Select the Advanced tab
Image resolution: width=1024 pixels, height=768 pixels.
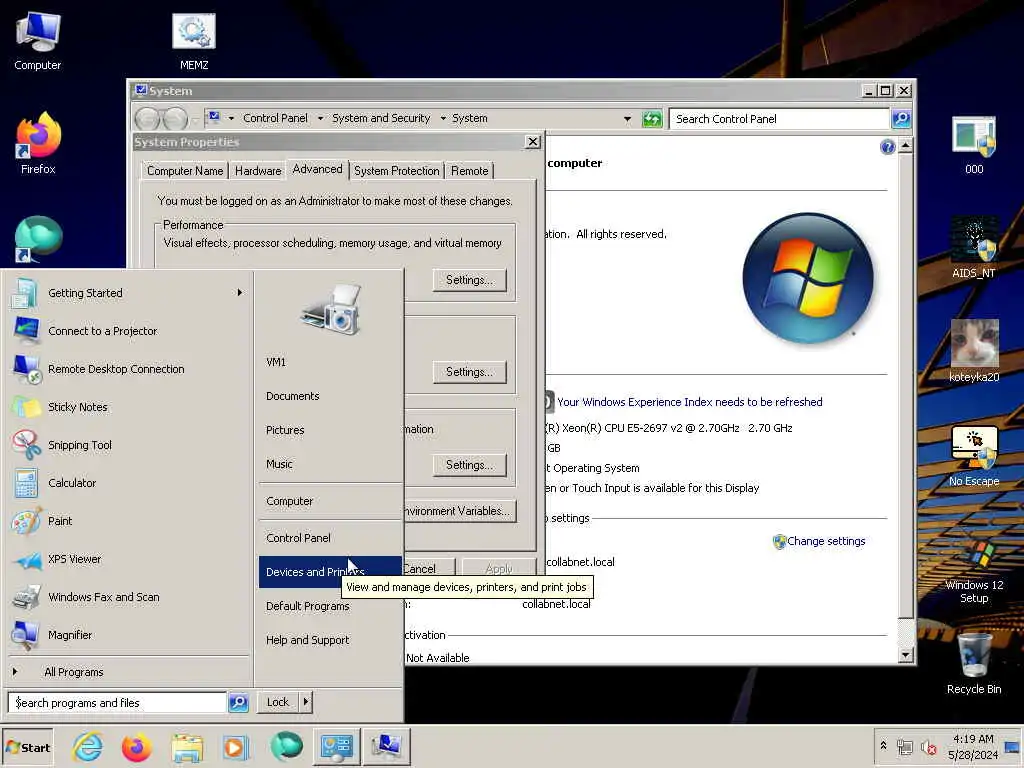(317, 169)
